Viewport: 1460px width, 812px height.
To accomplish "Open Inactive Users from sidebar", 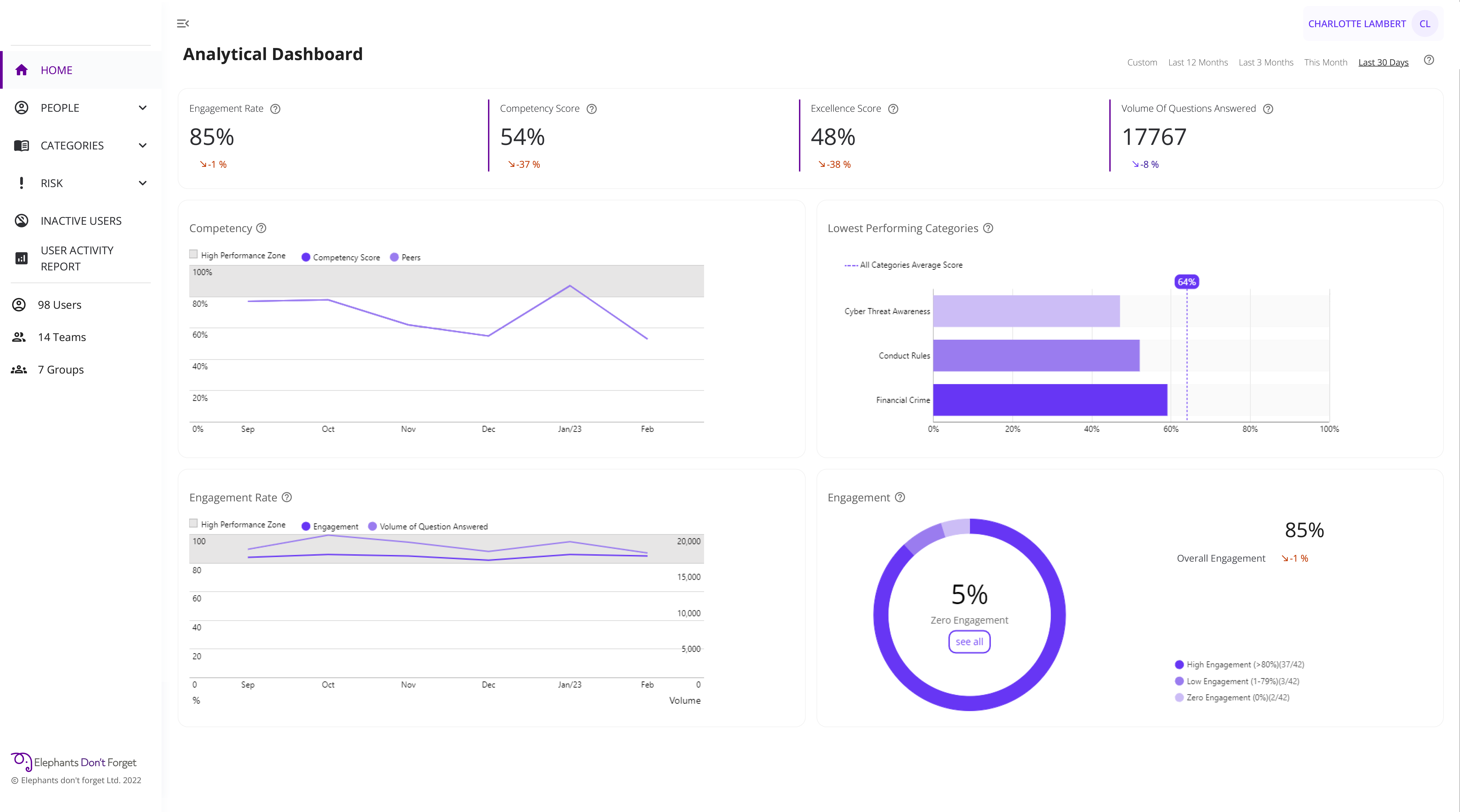I will click(x=81, y=221).
